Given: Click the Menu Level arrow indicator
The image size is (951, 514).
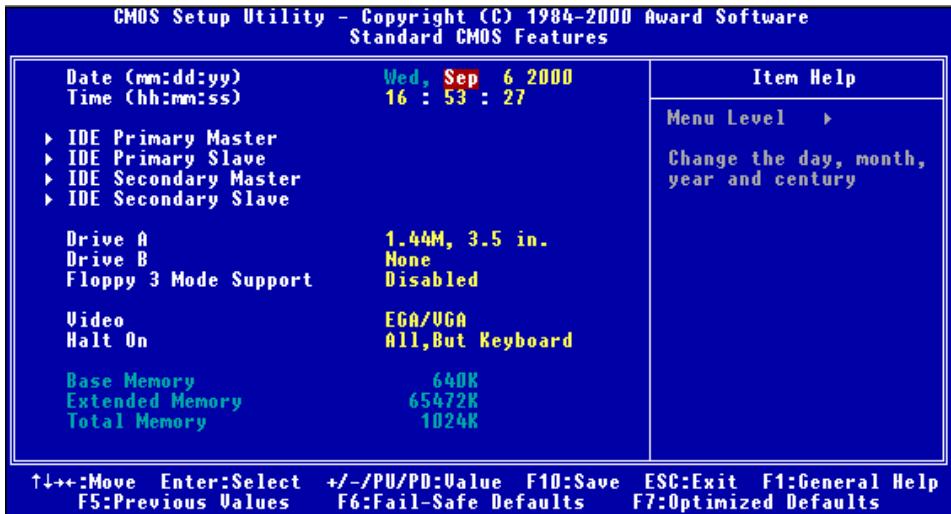Looking at the screenshot, I should tap(827, 119).
